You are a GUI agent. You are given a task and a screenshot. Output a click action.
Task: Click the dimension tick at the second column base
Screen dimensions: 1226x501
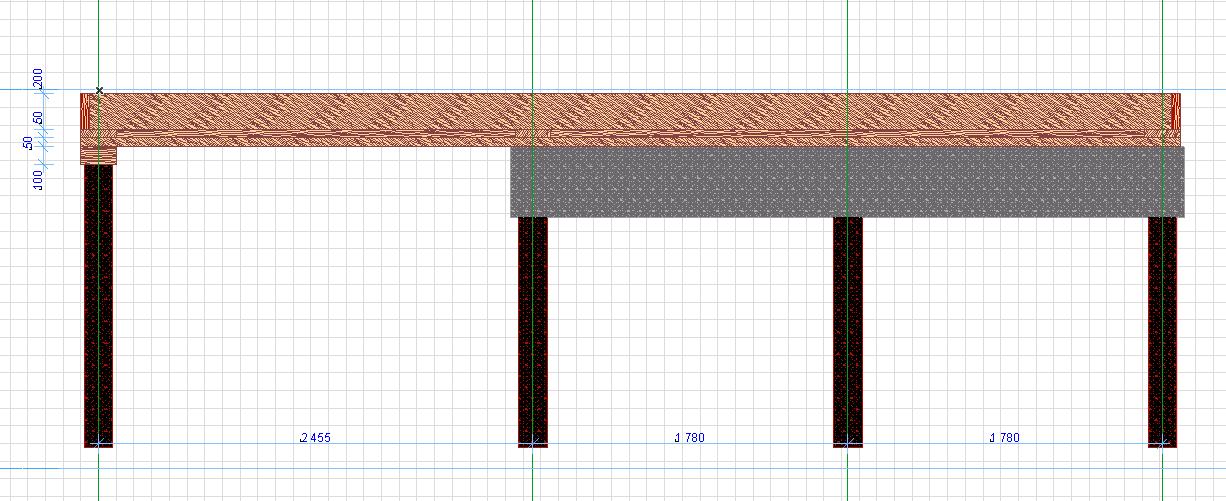pos(533,442)
